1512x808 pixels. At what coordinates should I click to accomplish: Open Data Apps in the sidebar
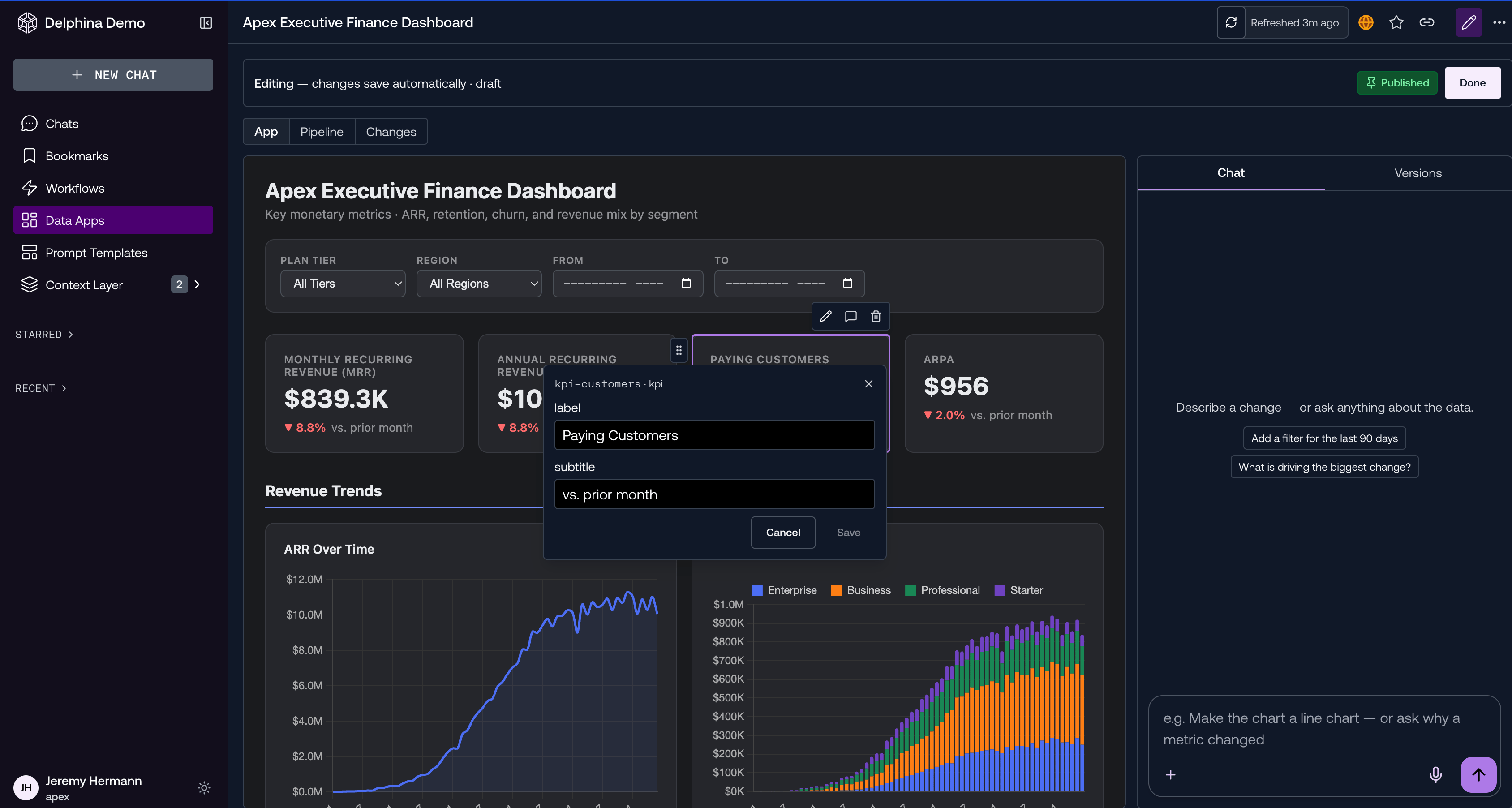(x=113, y=220)
